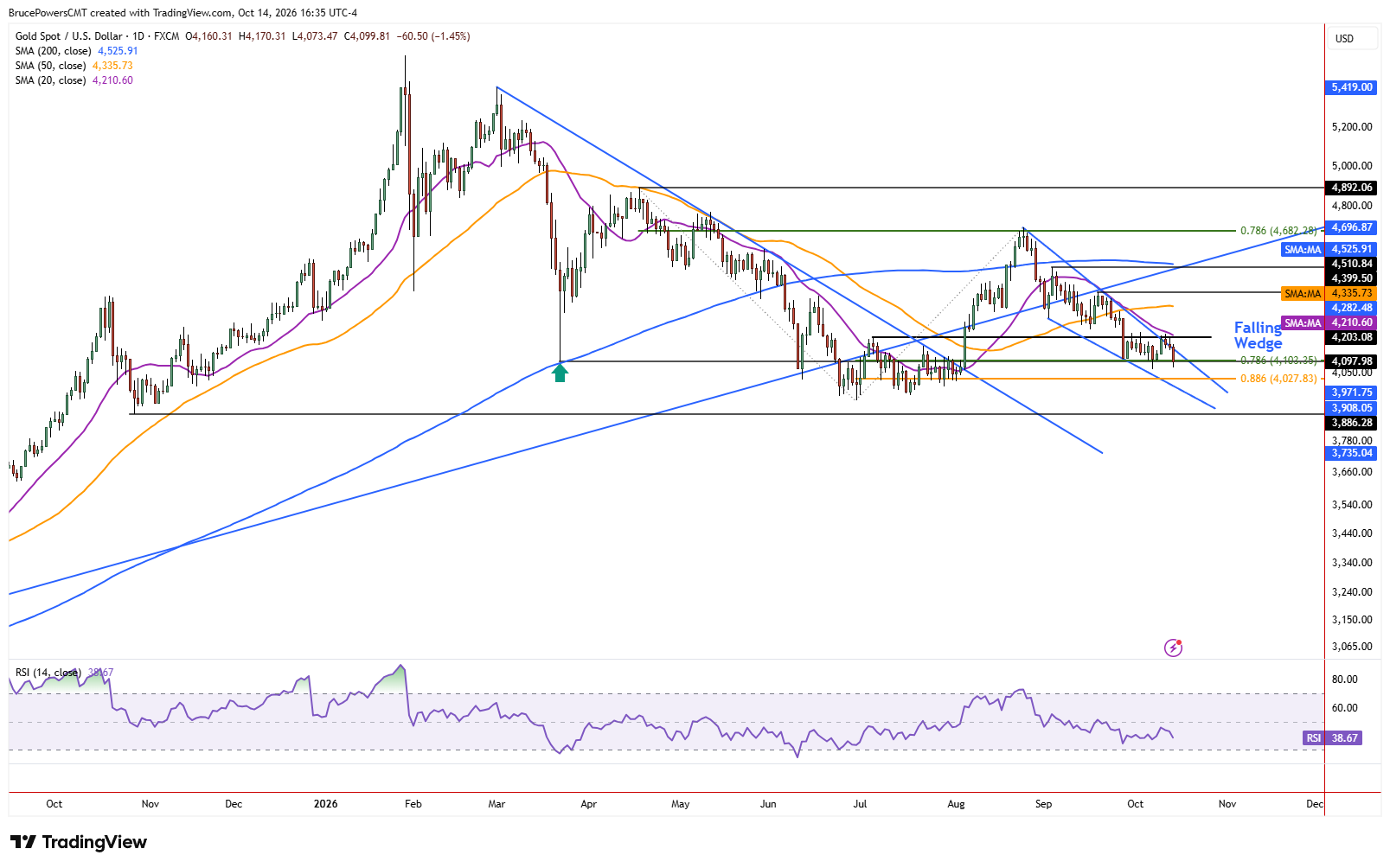Select the Gold Spot / U.S. Dollar symbol title
1390x868 pixels.
click(x=69, y=36)
